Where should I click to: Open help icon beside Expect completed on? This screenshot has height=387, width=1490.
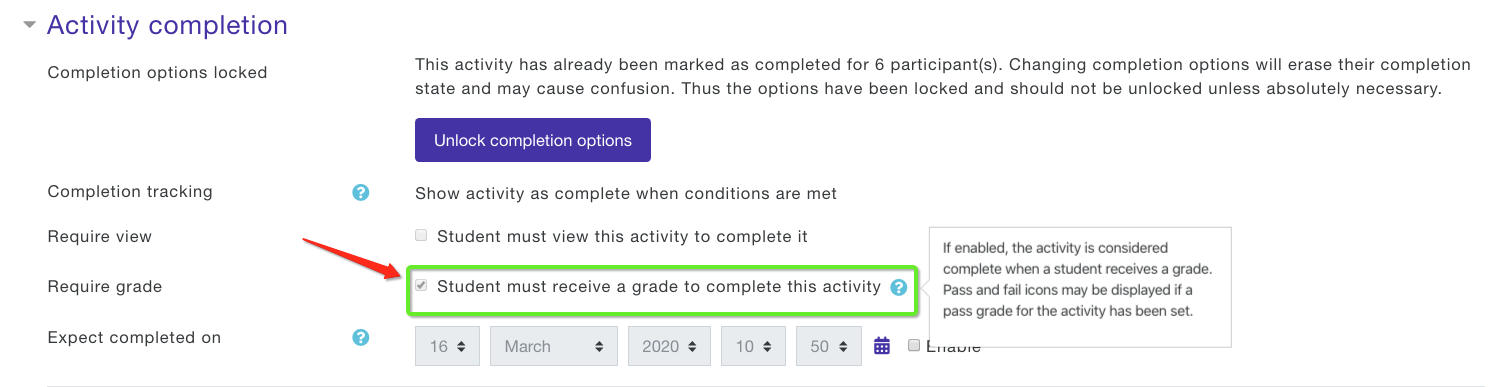click(361, 338)
